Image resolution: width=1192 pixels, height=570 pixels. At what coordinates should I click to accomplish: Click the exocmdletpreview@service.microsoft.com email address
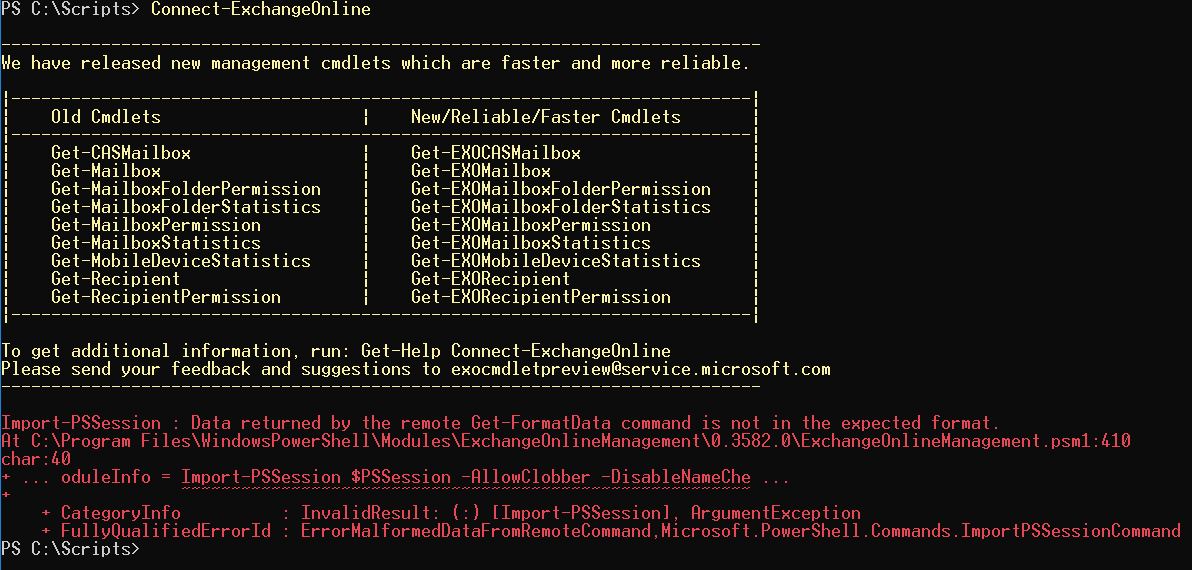click(641, 369)
